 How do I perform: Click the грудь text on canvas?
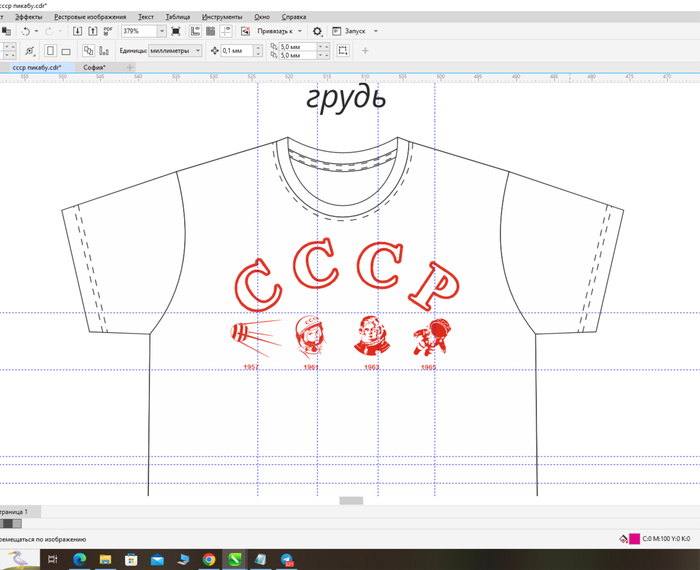tap(346, 97)
